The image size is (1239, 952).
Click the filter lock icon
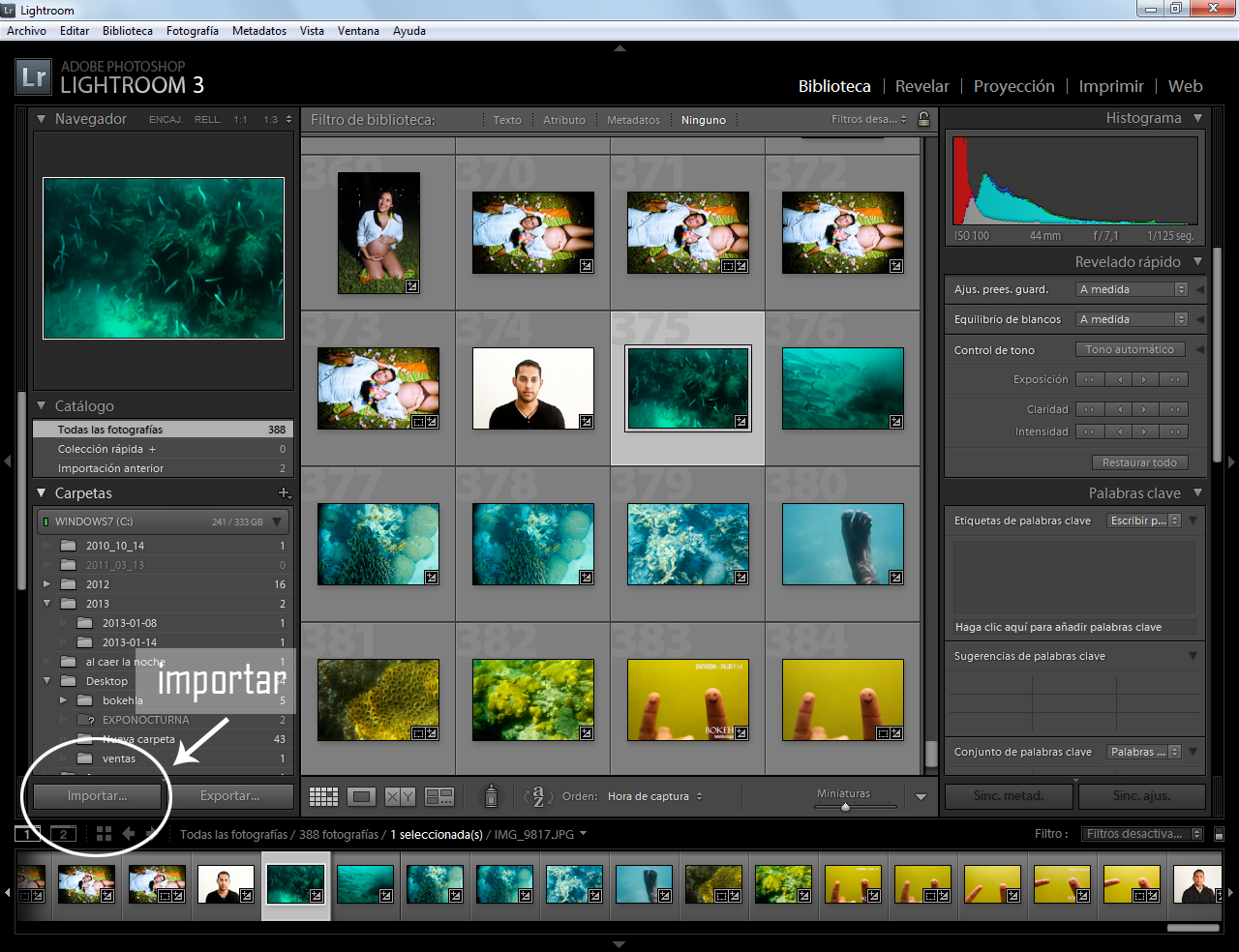point(924,119)
